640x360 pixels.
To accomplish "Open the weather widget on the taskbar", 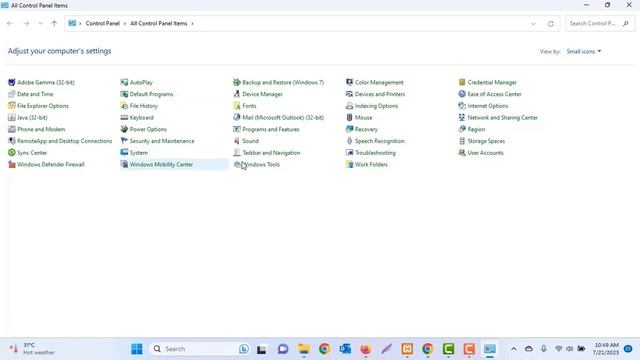I will [x=32, y=349].
